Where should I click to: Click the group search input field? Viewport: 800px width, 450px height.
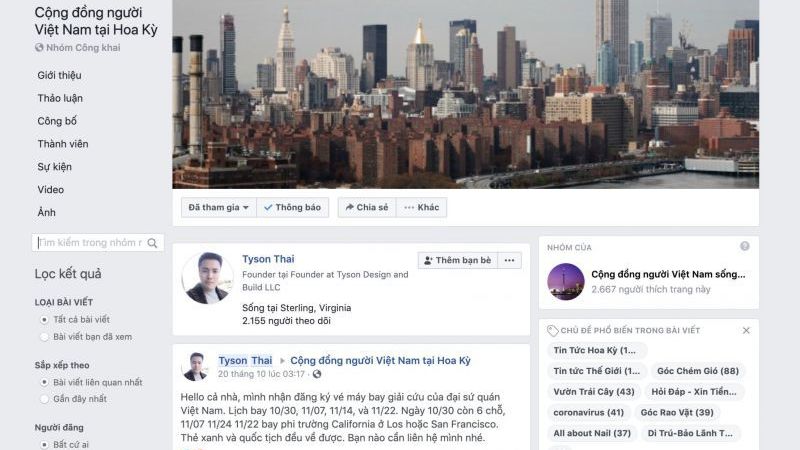91,243
